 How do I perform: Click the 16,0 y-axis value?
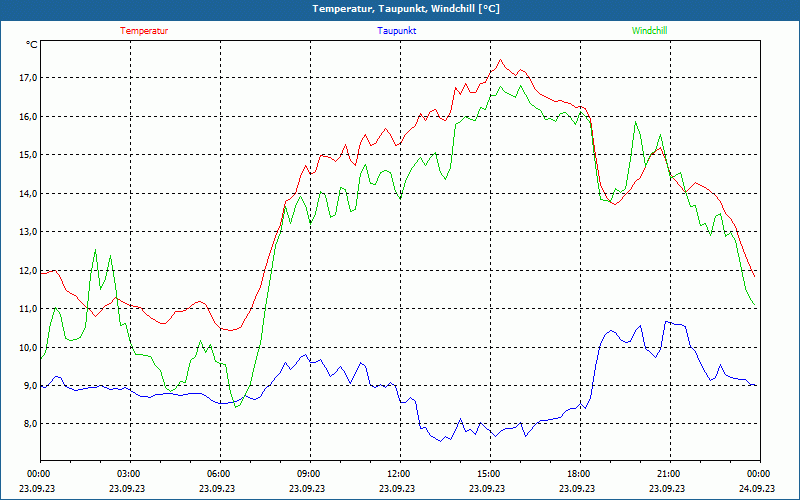click(x=28, y=116)
